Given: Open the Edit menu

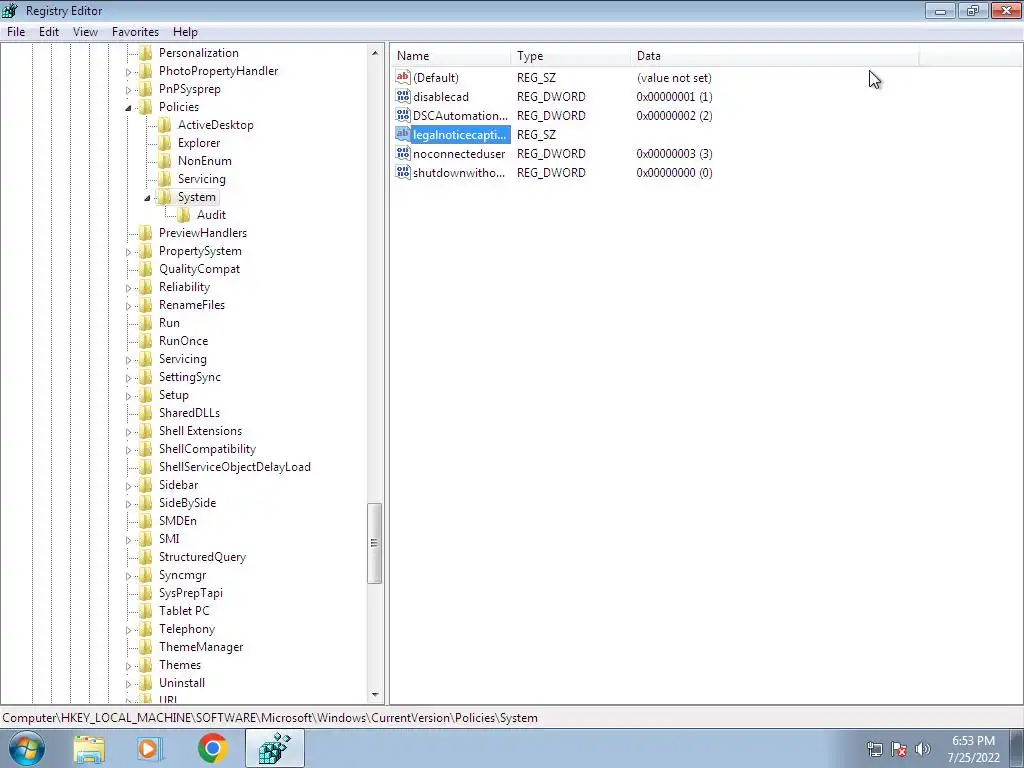Looking at the screenshot, I should pos(49,31).
